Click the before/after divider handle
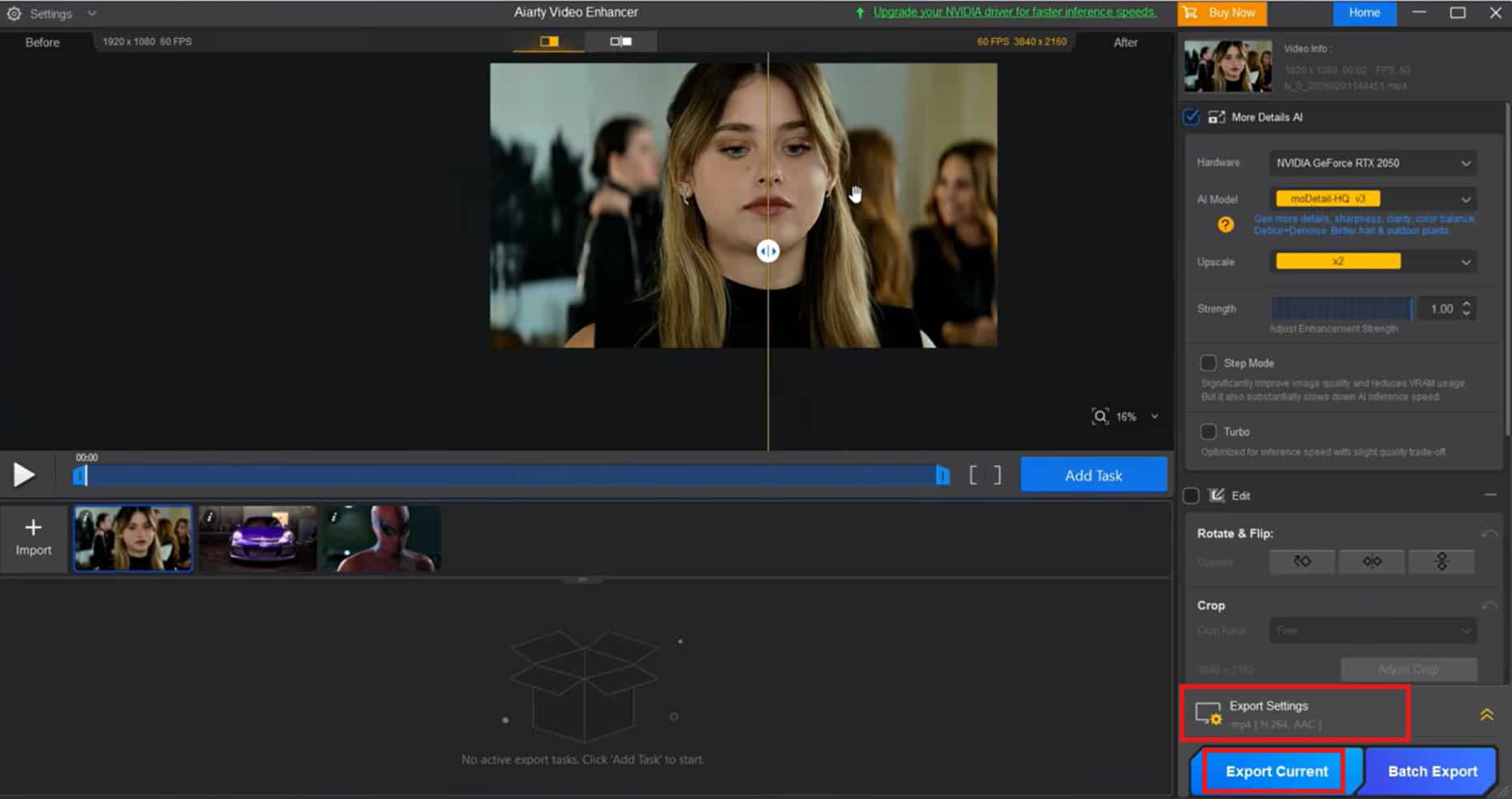The width and height of the screenshot is (1512, 799). pos(768,251)
